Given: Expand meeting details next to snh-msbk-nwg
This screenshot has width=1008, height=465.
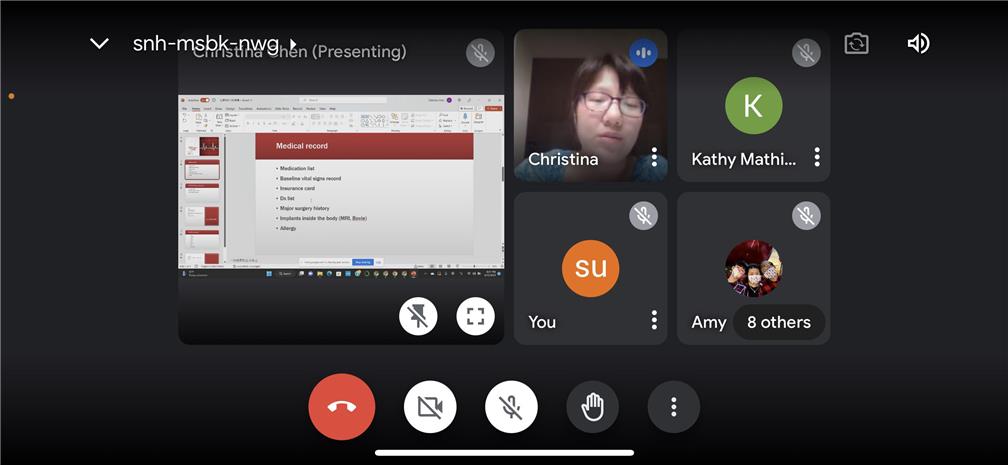Looking at the screenshot, I should (x=292, y=44).
